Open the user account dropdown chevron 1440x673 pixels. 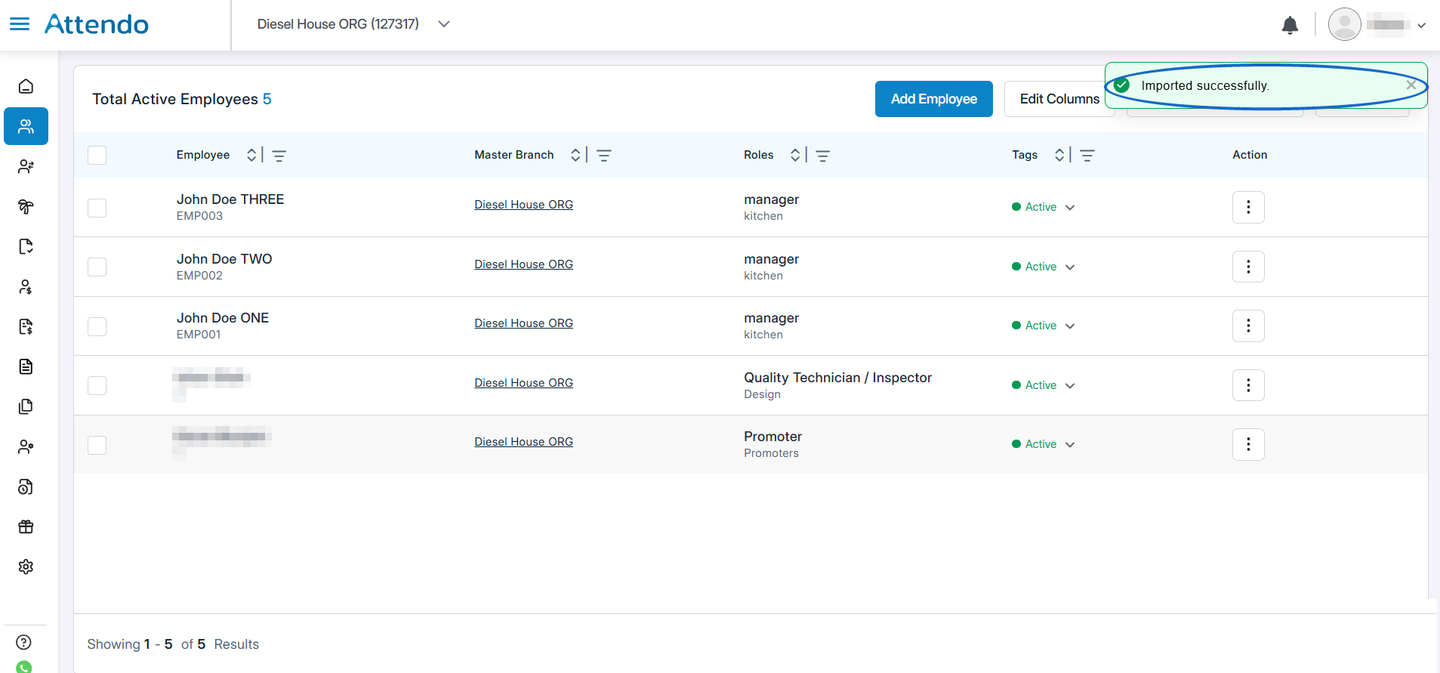[1422, 26]
